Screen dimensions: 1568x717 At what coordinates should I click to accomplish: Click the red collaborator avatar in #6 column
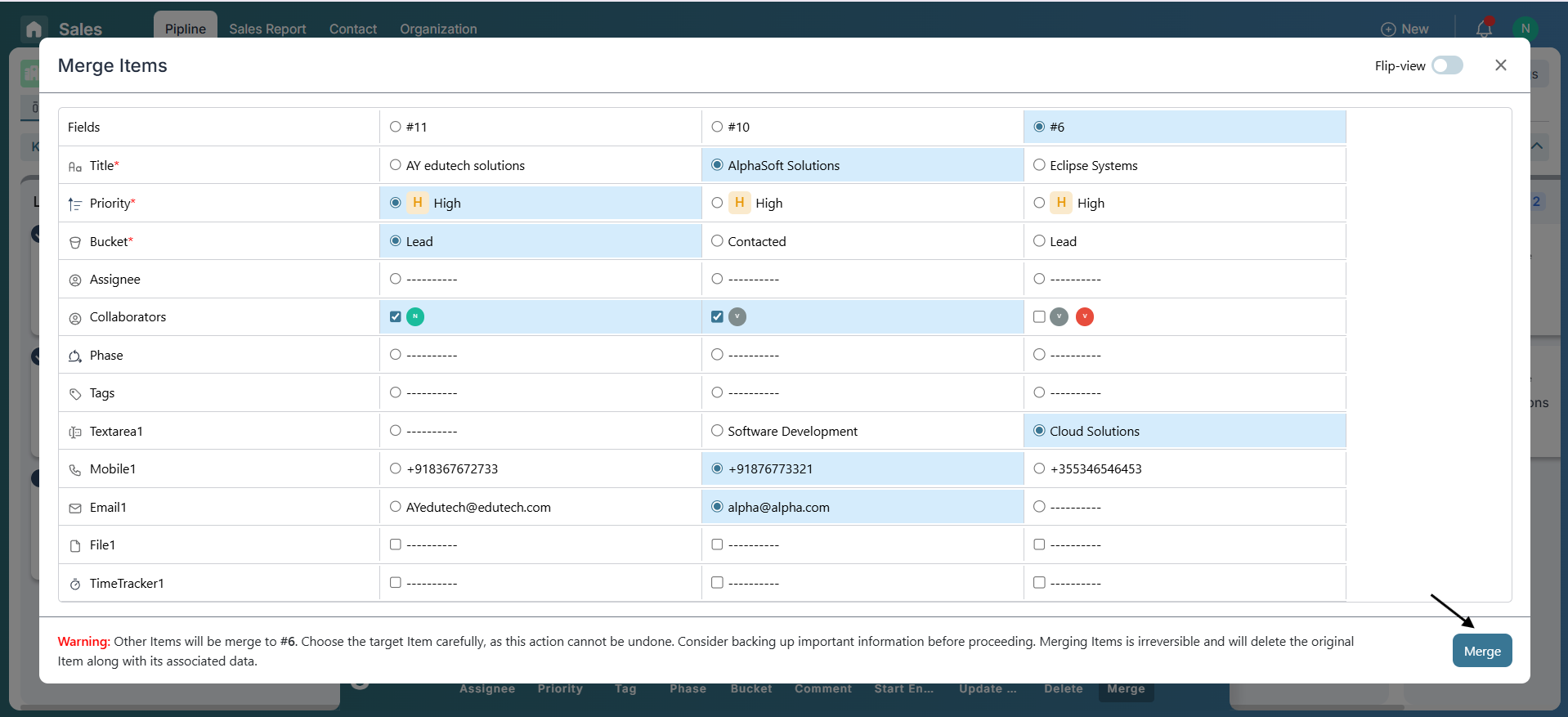pos(1085,316)
